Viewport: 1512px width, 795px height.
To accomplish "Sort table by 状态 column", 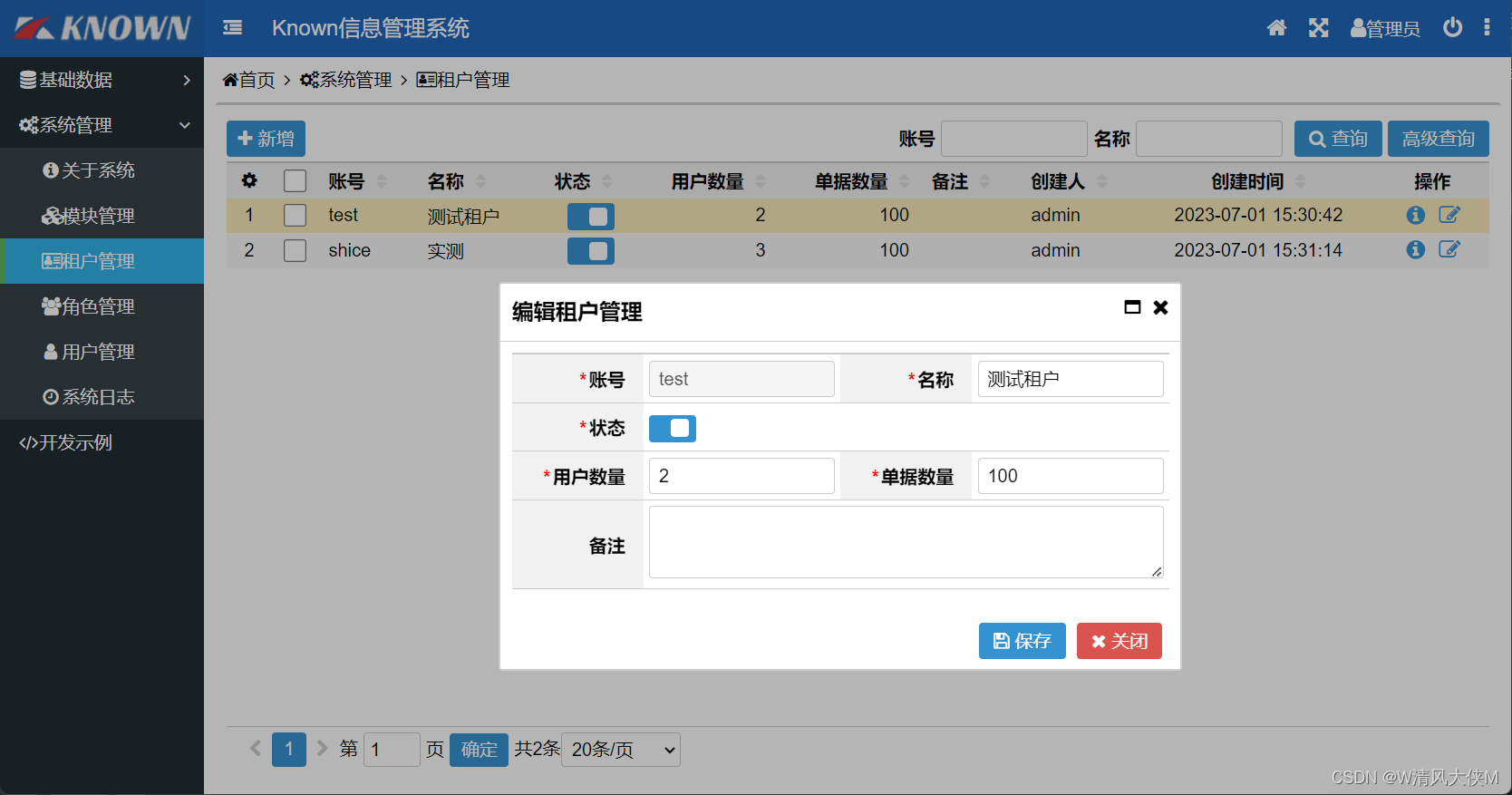I will click(x=607, y=181).
